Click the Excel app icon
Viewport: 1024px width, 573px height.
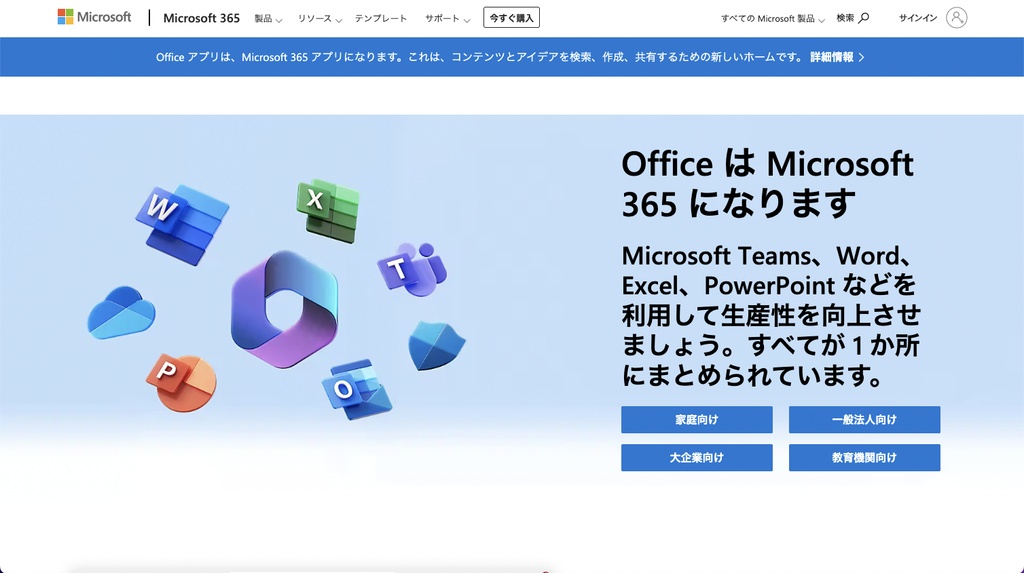coord(328,210)
